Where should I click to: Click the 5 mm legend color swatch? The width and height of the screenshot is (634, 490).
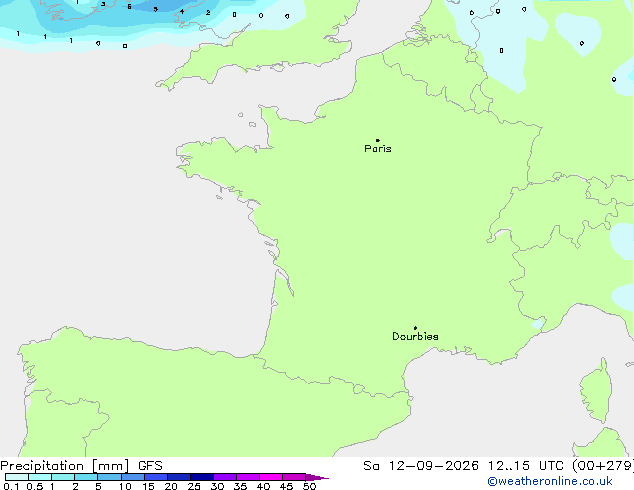coord(109,477)
